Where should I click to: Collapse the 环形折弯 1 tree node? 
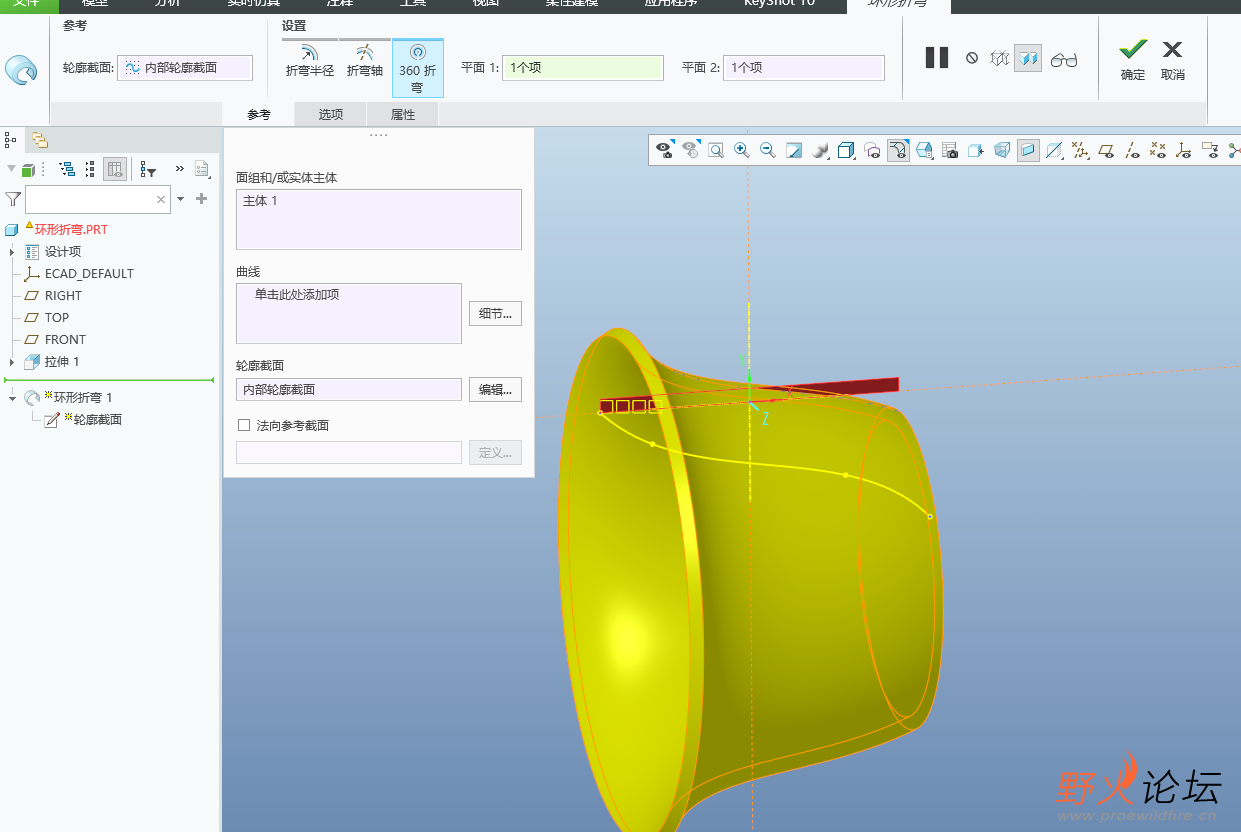[x=12, y=398]
